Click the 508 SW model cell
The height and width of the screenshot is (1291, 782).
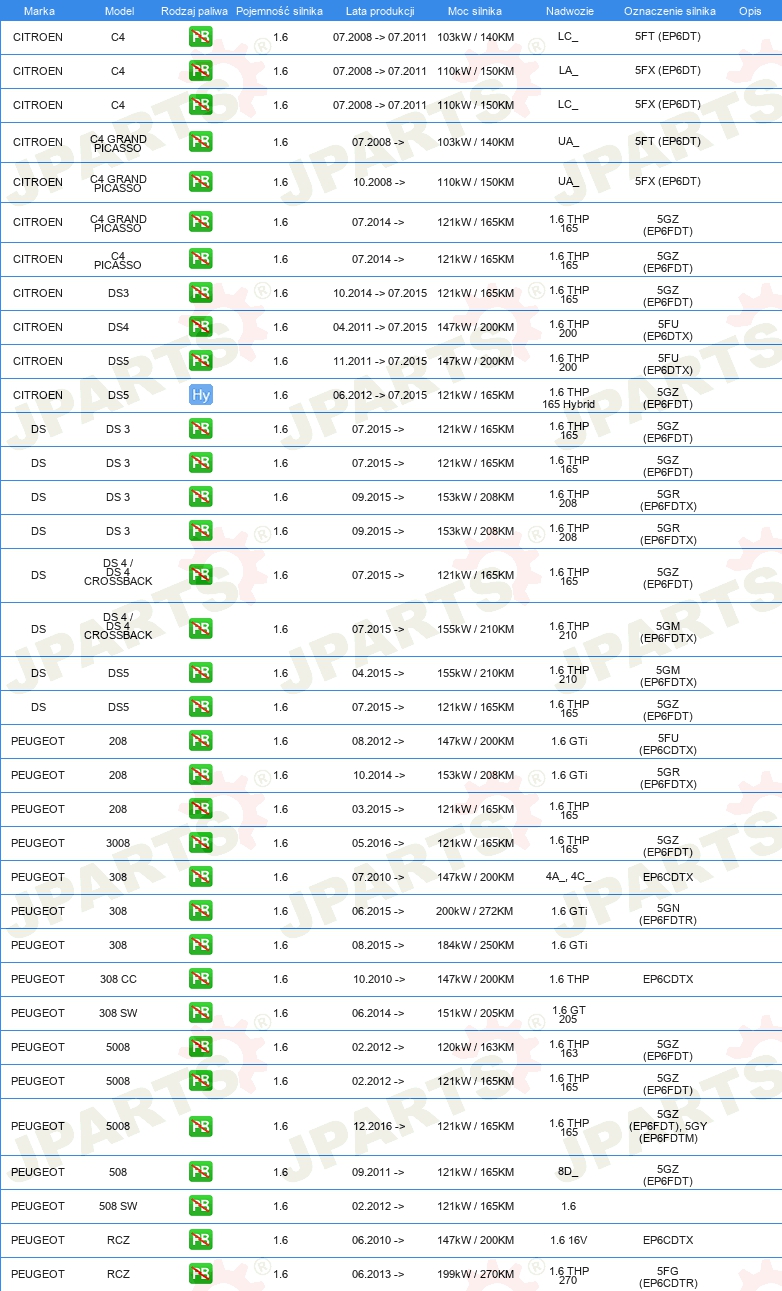[x=118, y=1206]
